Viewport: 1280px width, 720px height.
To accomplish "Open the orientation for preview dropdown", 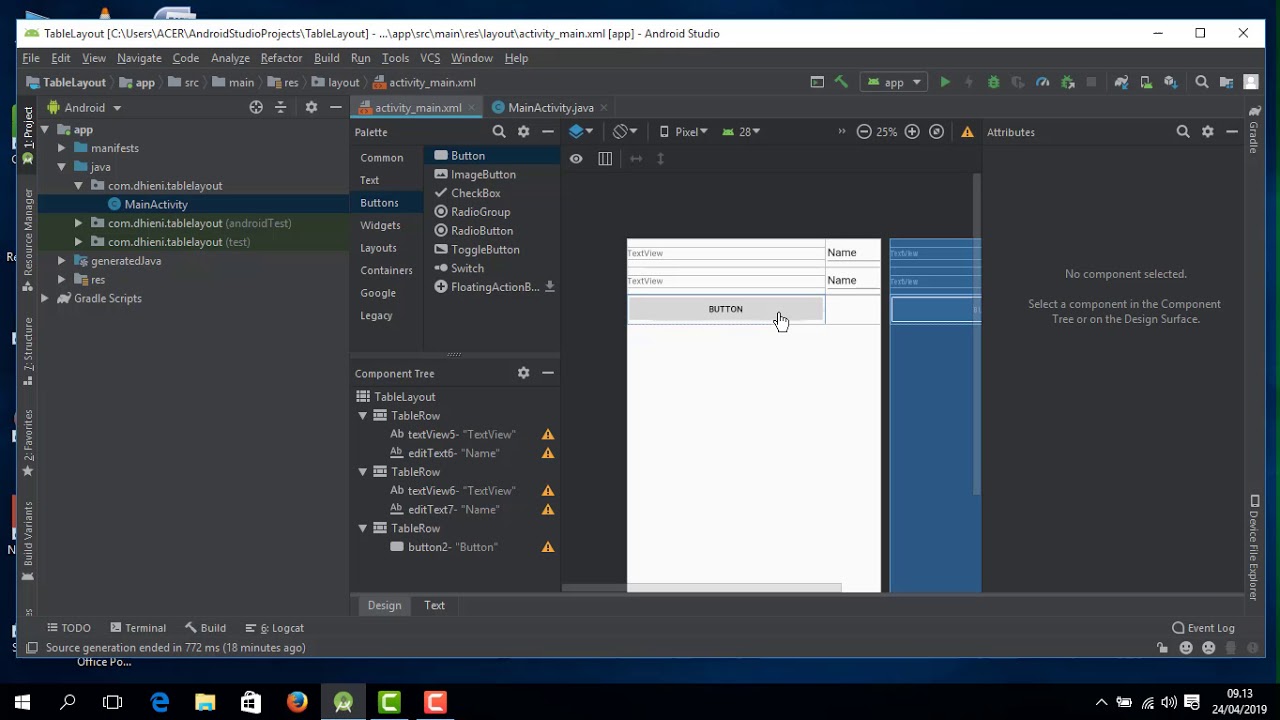I will point(625,132).
